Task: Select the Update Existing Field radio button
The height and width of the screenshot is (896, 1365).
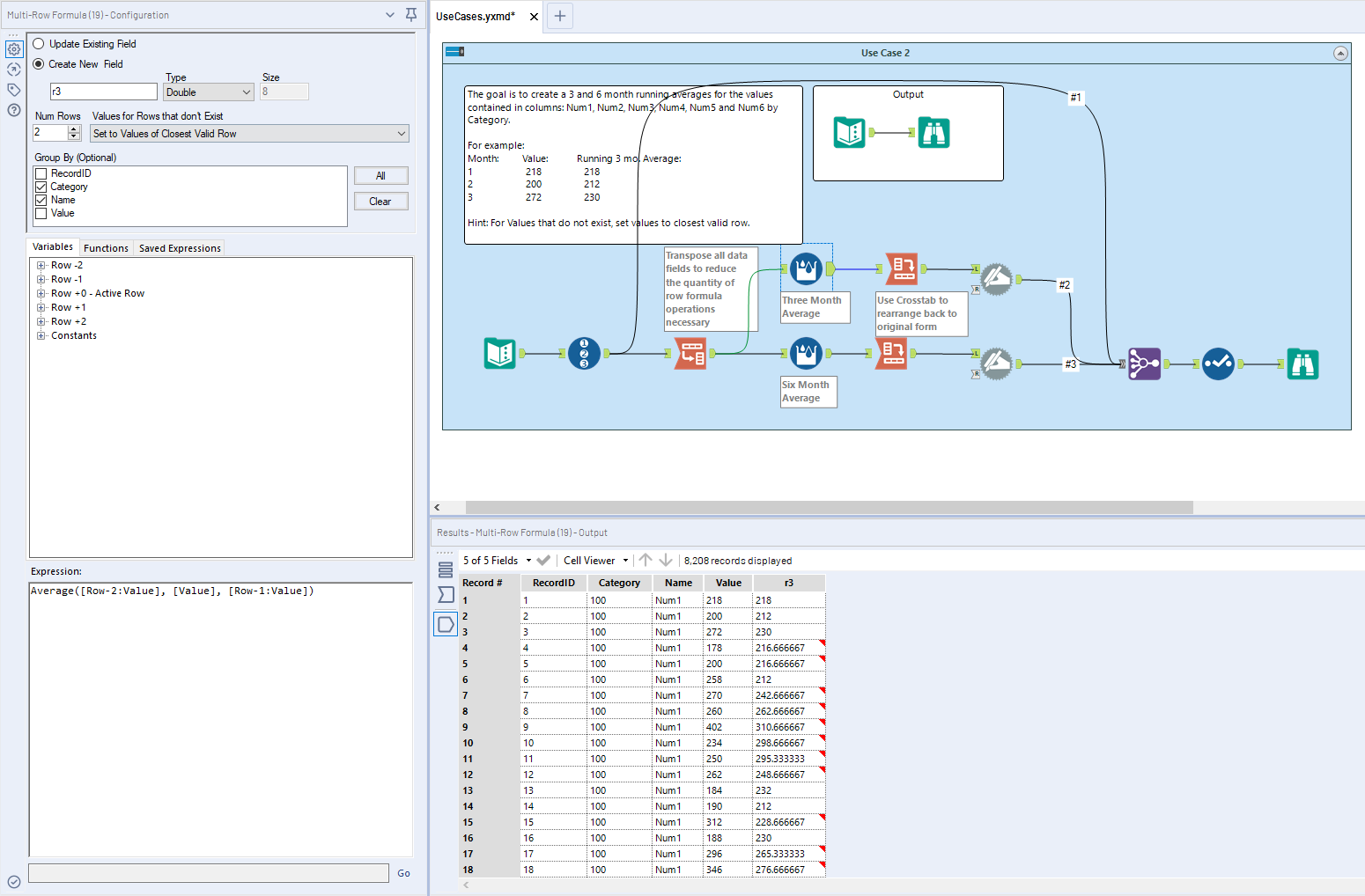Action: click(x=38, y=43)
